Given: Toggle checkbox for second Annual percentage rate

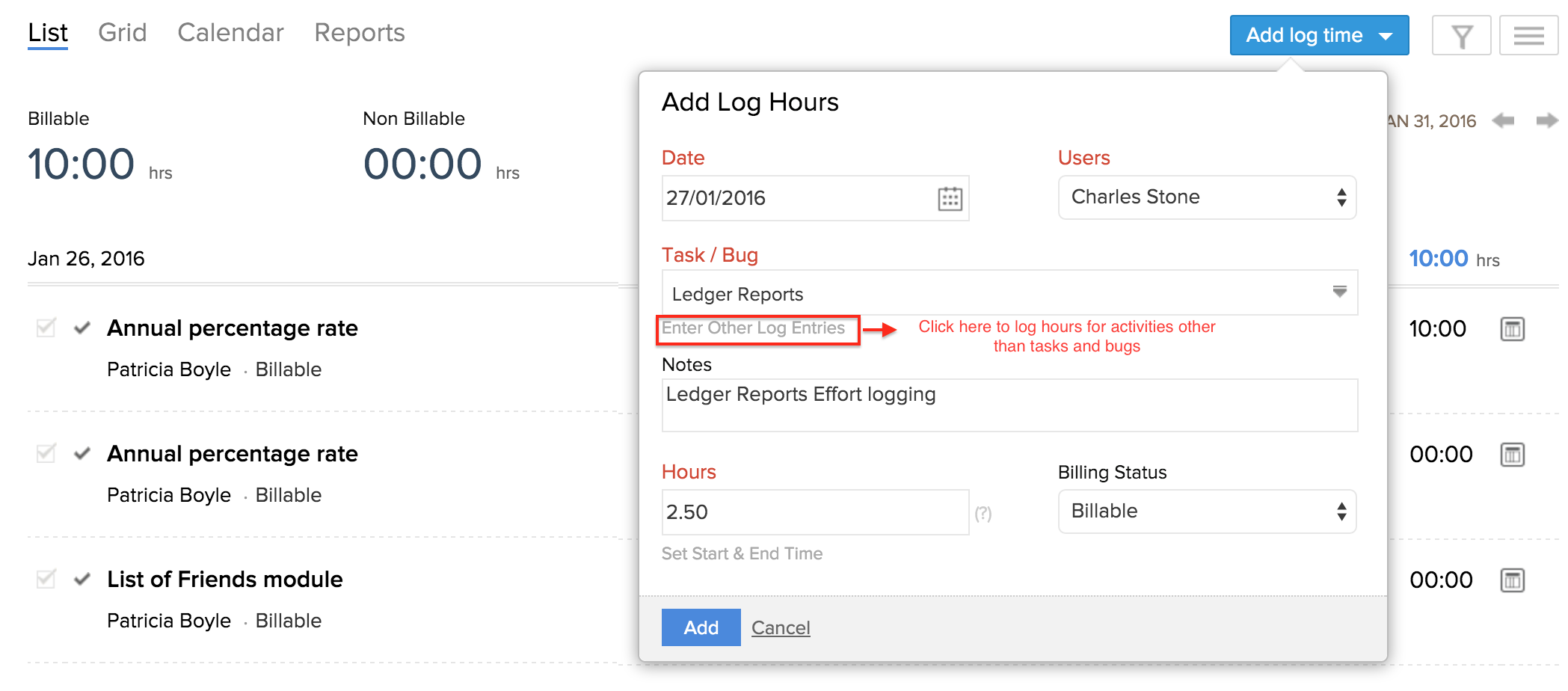Looking at the screenshot, I should coord(46,453).
